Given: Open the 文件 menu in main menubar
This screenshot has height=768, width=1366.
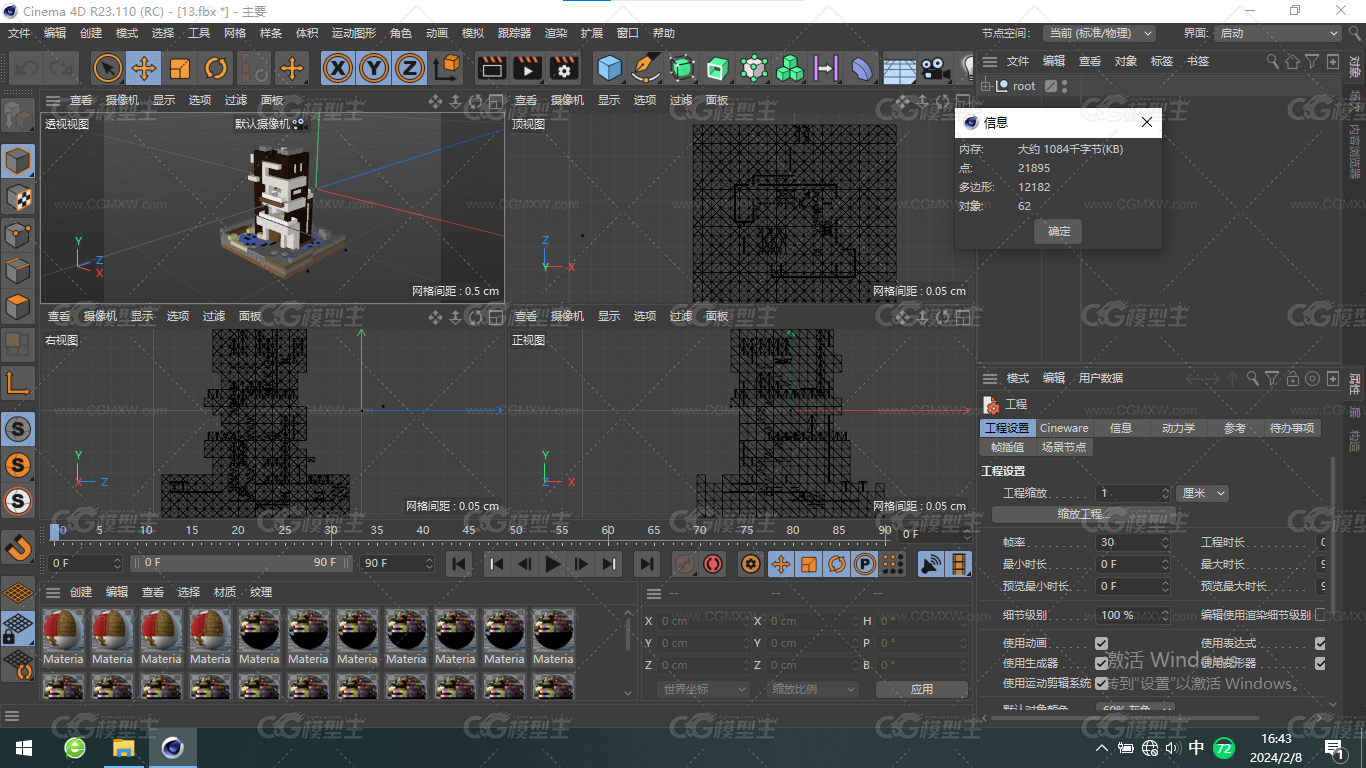Looking at the screenshot, I should pos(19,33).
